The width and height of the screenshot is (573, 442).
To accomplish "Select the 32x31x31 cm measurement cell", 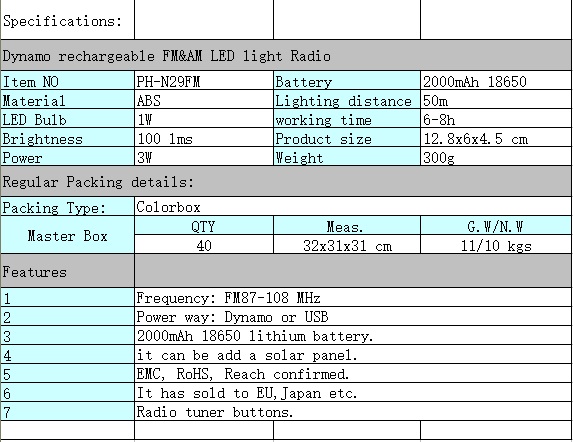I will click(347, 245).
